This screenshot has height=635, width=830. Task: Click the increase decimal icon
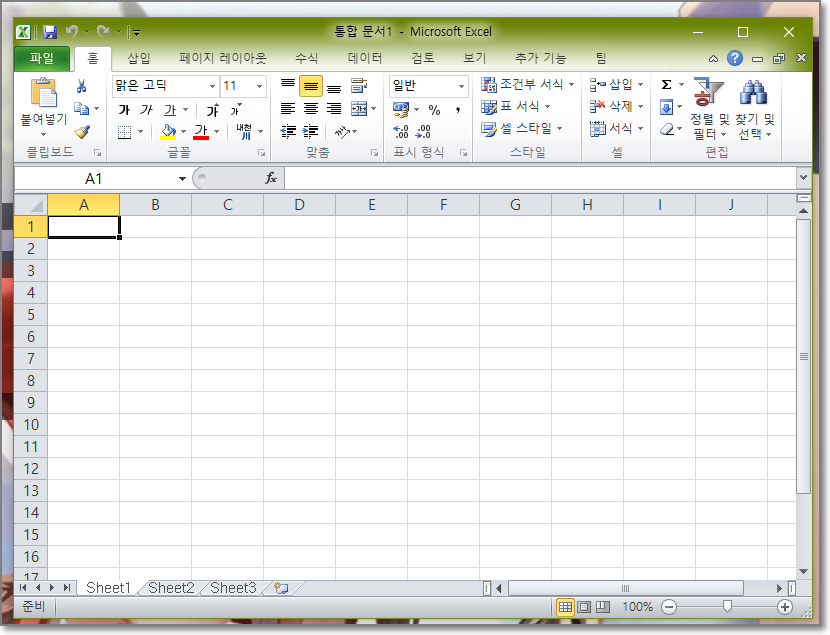pos(402,131)
